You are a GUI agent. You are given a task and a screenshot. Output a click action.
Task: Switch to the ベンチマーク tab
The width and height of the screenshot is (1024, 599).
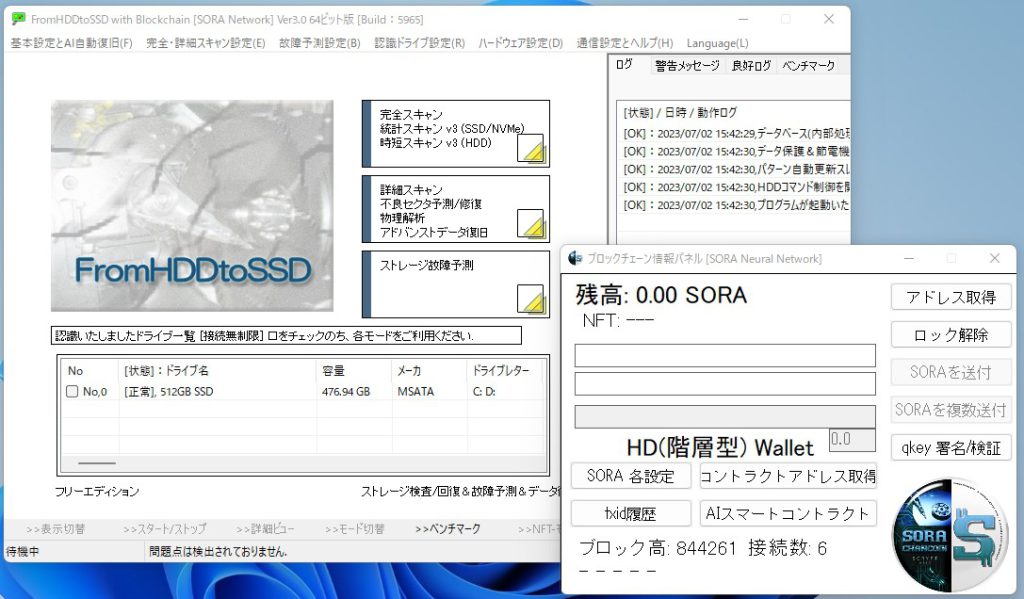tap(808, 65)
